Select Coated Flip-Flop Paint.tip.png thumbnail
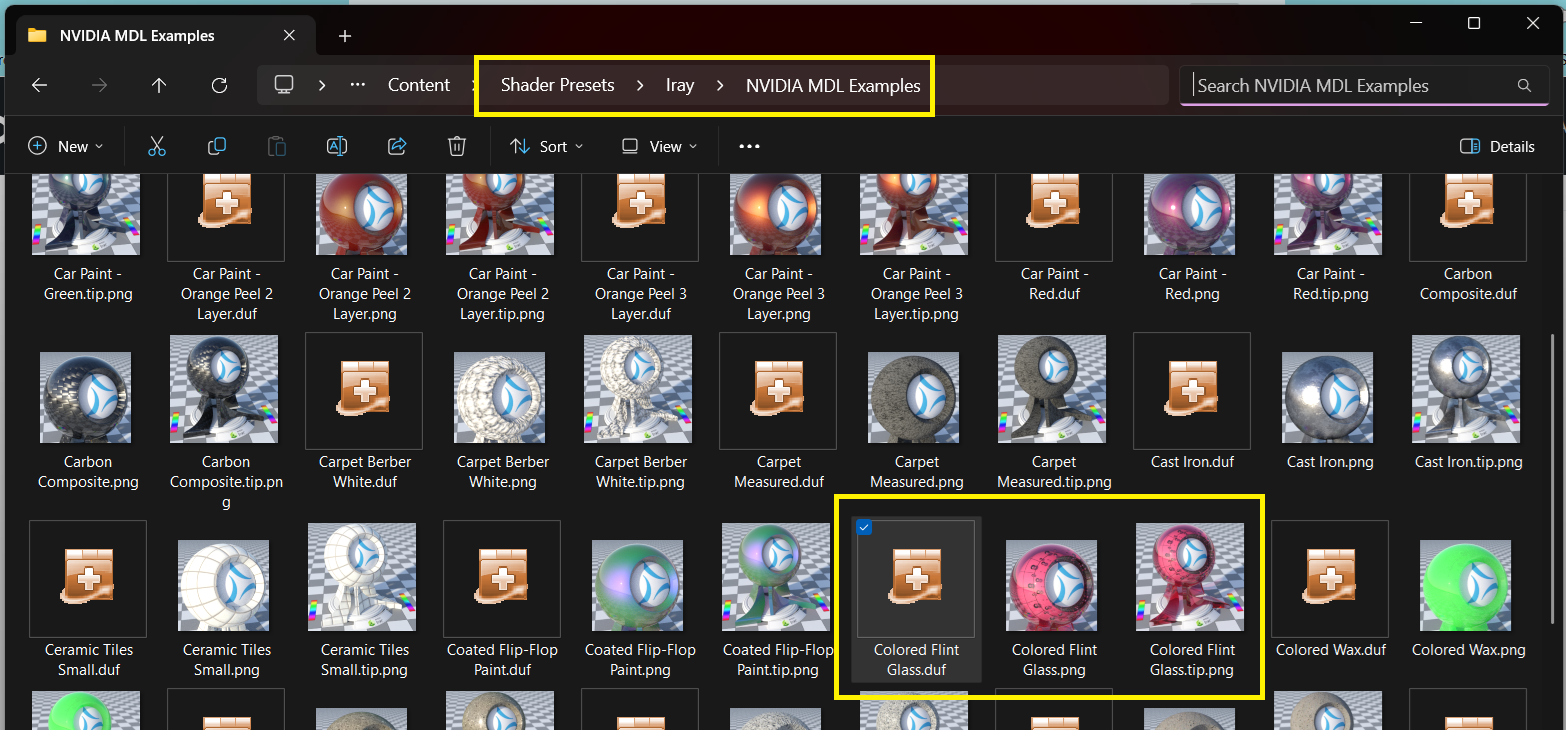This screenshot has width=1566, height=730. [x=776, y=579]
